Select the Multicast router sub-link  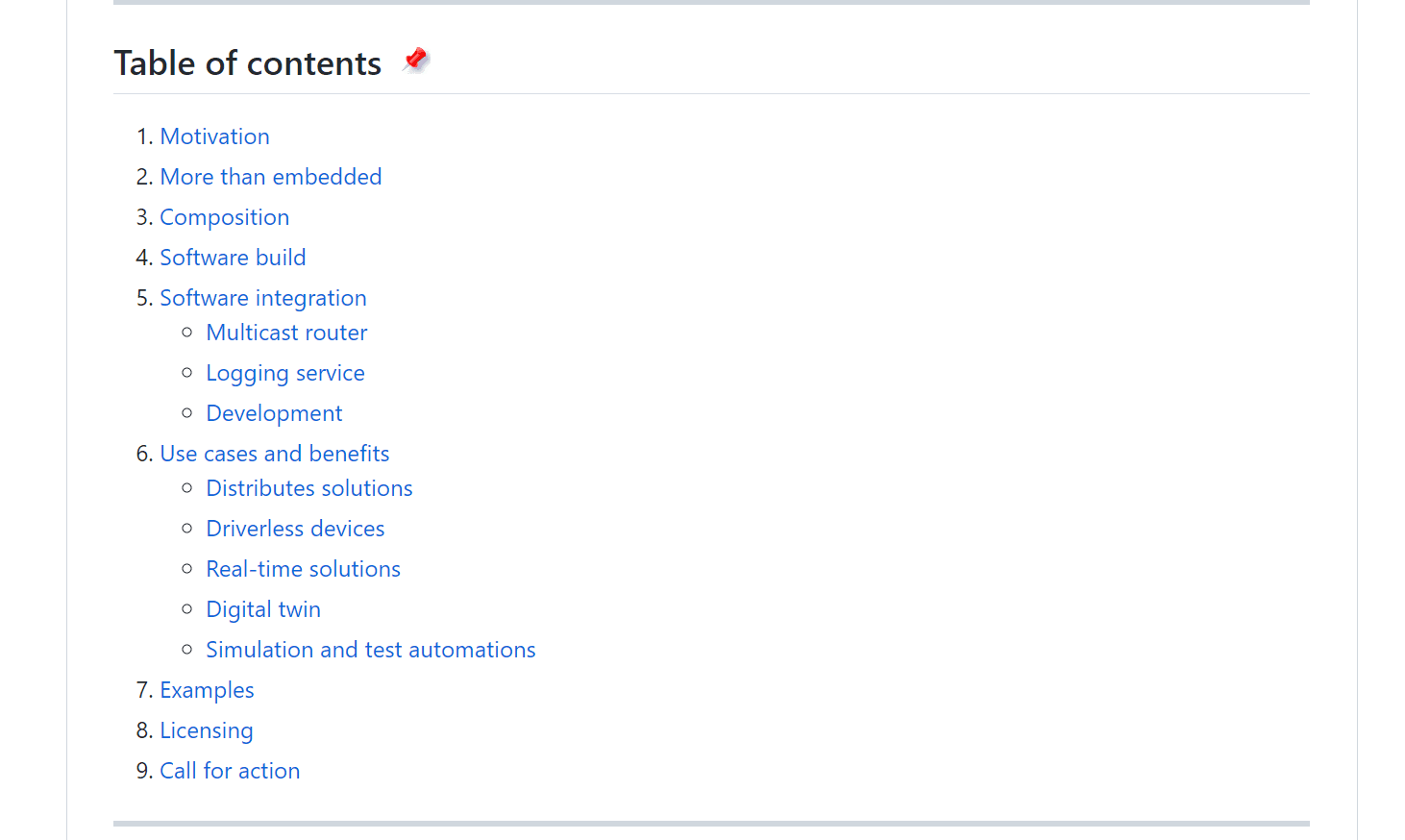pyautogui.click(x=286, y=333)
